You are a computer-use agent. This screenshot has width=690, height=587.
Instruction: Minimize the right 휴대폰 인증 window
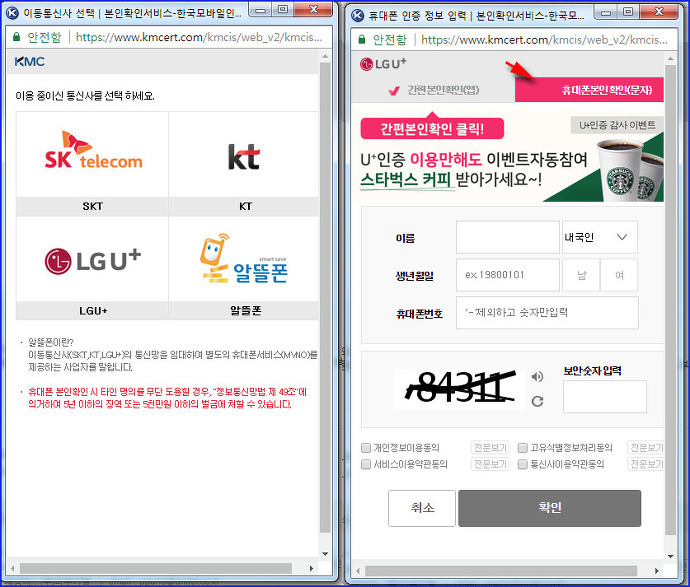pos(606,12)
